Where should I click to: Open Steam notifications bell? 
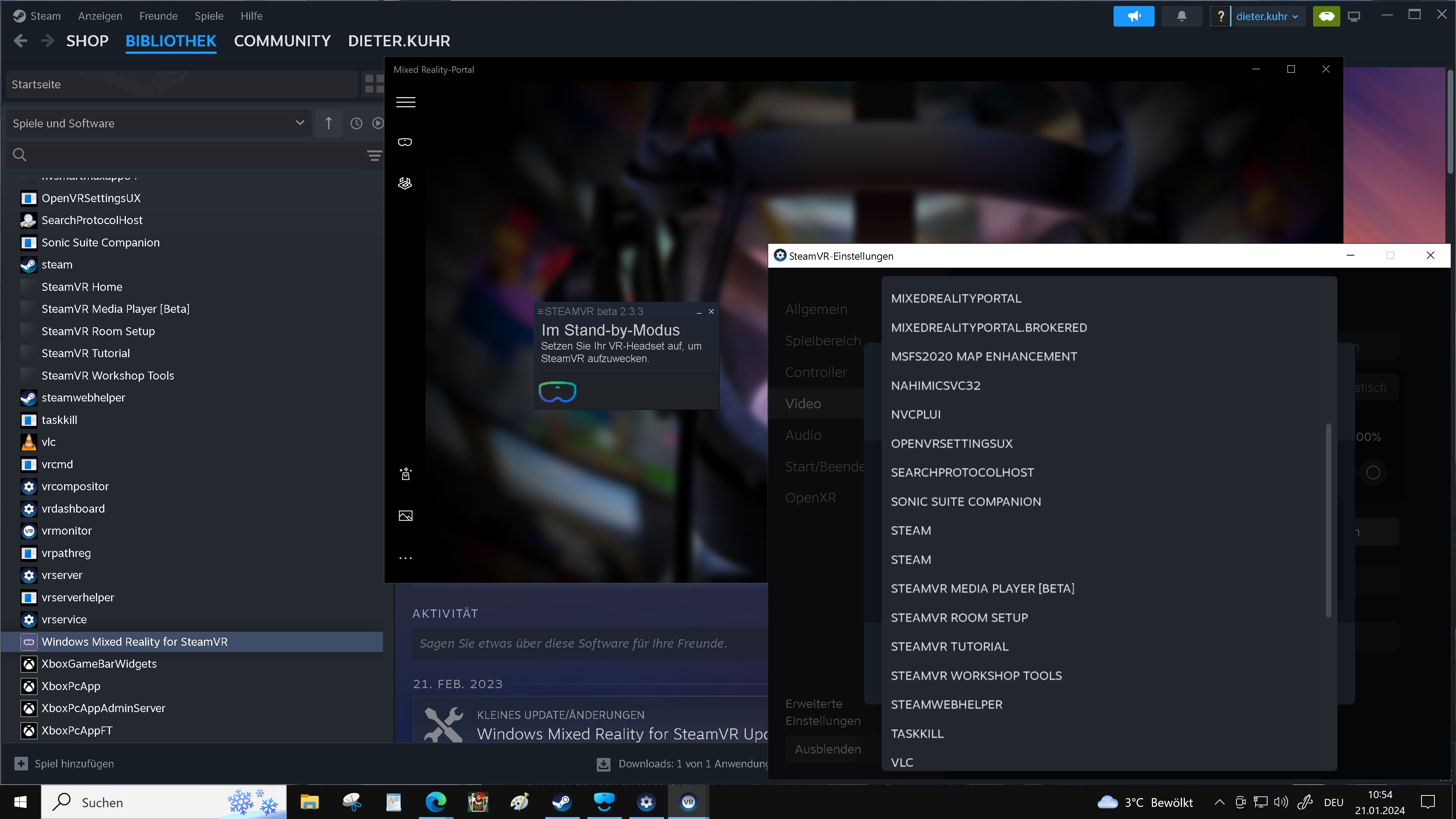[x=1181, y=16]
